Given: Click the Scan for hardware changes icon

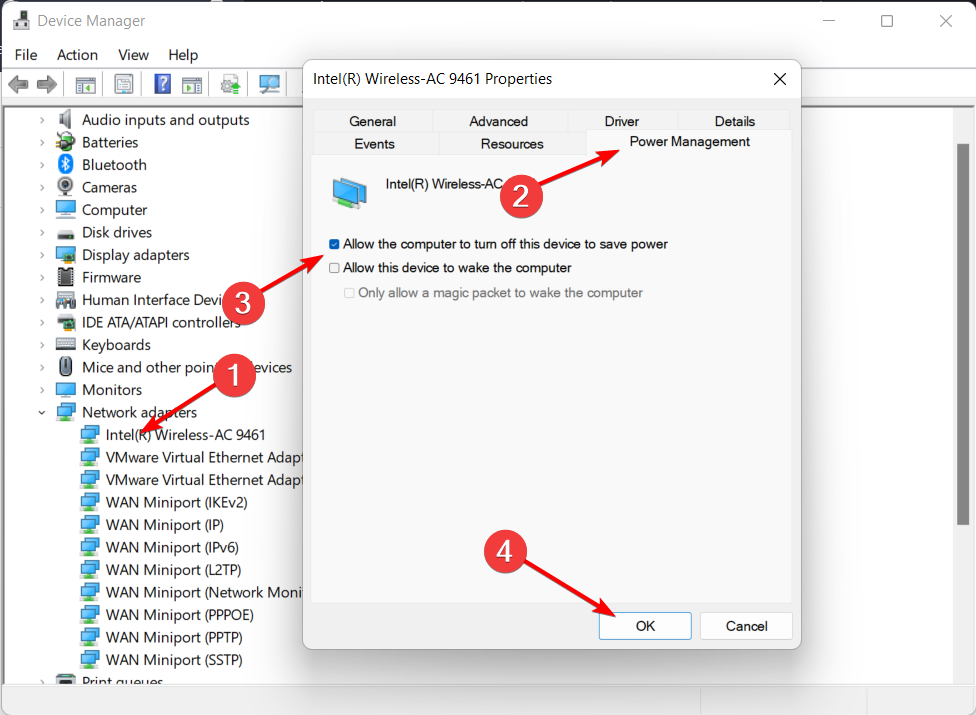Looking at the screenshot, I should point(269,85).
